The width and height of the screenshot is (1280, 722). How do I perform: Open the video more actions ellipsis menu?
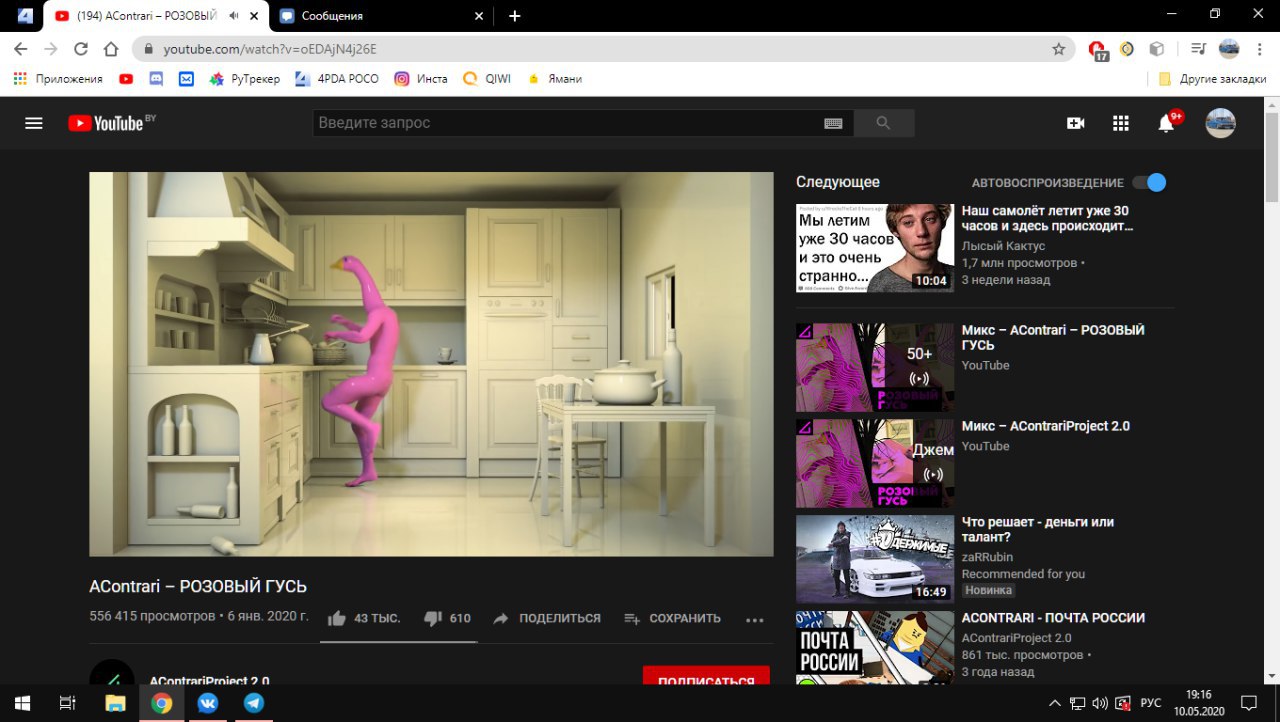pos(754,619)
